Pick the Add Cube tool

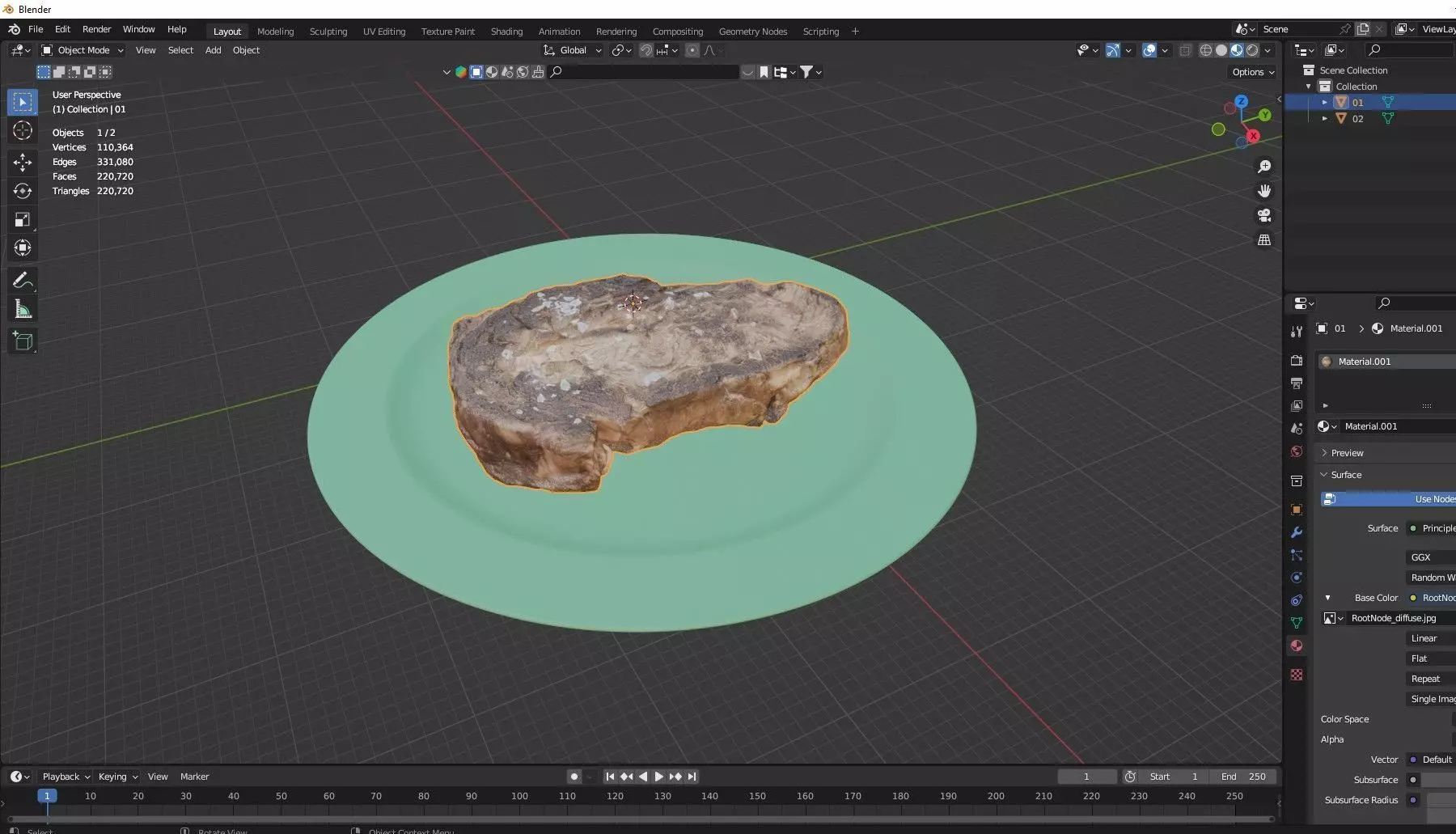(x=23, y=341)
